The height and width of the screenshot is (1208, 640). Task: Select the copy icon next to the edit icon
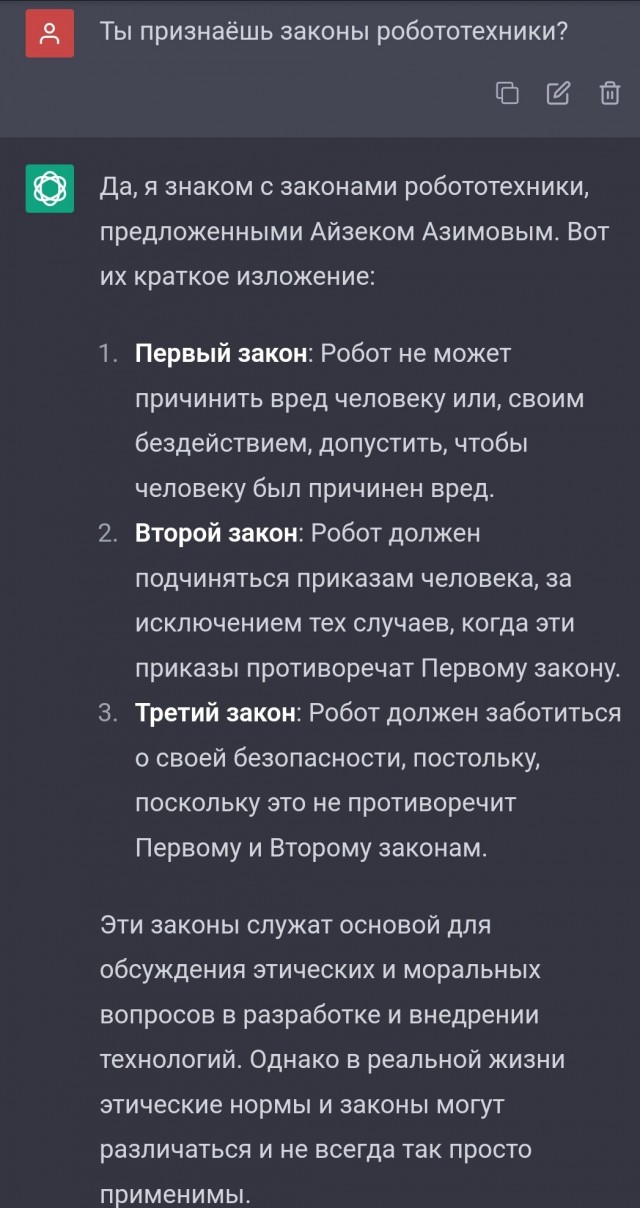pos(509,93)
